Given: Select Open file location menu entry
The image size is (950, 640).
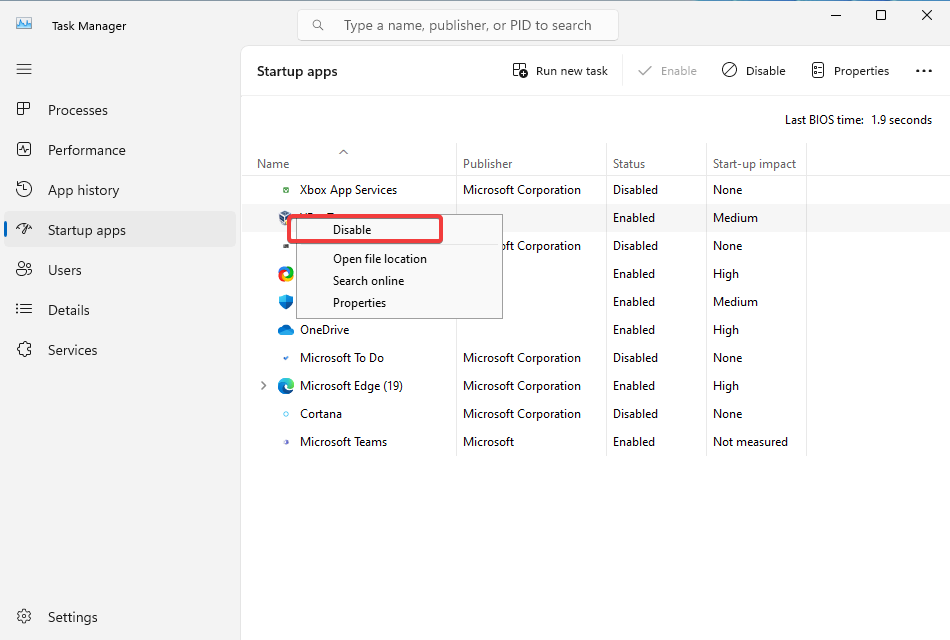Looking at the screenshot, I should pyautogui.click(x=379, y=259).
